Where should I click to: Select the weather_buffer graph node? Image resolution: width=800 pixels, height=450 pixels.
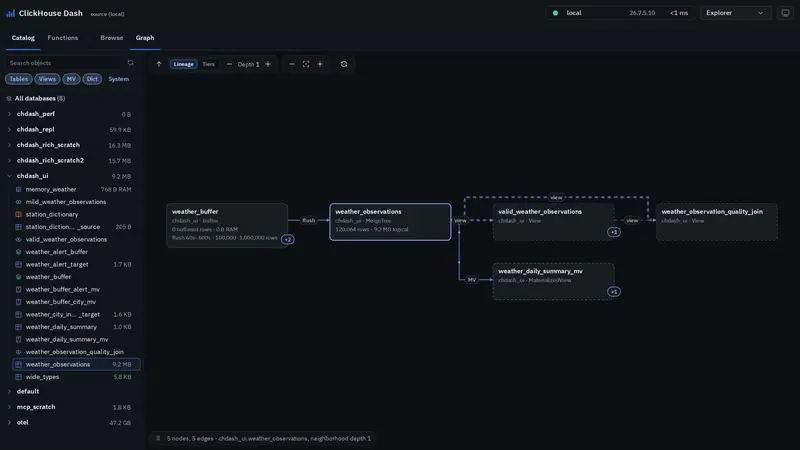[x=227, y=226]
